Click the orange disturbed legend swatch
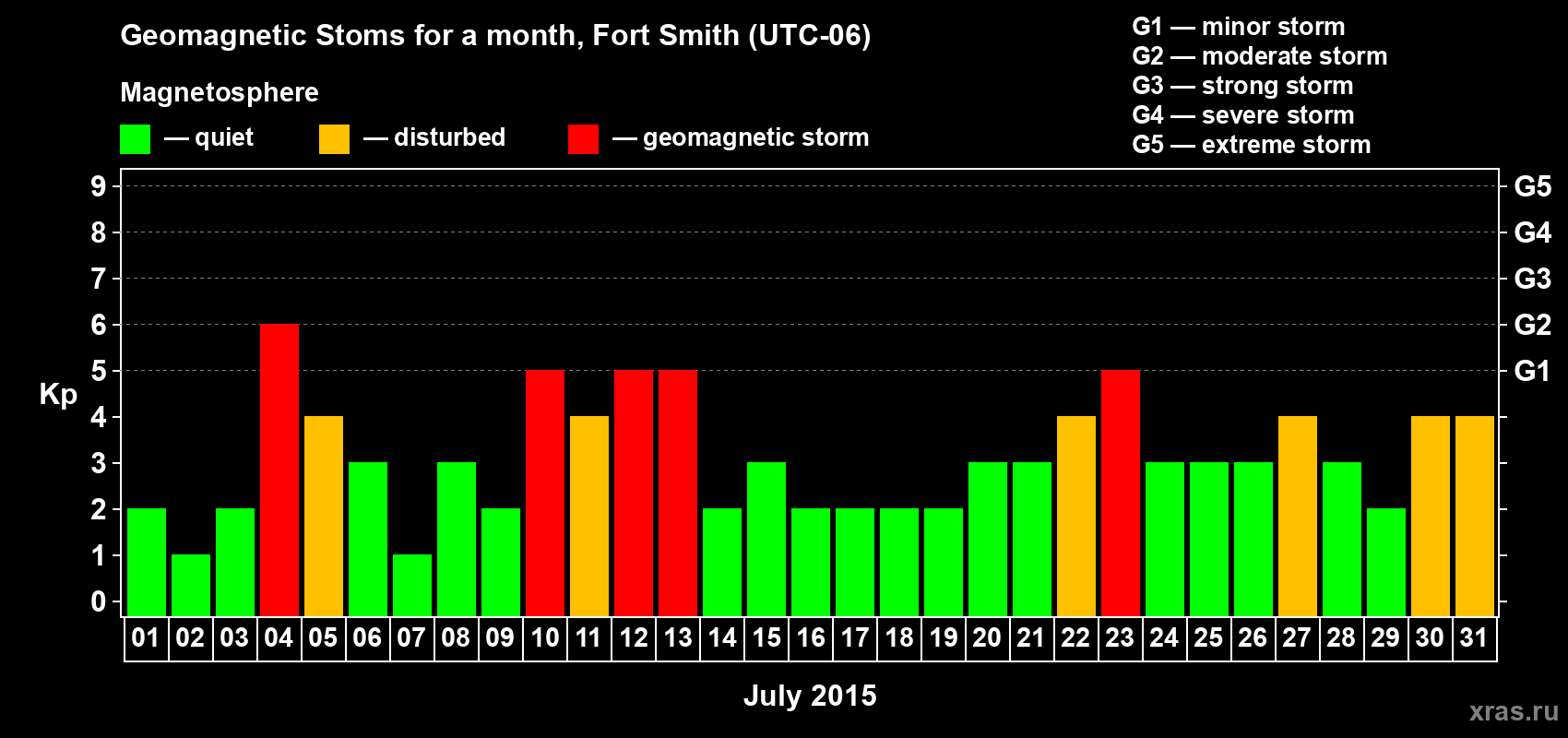The width and height of the screenshot is (1568, 738). pos(335,139)
